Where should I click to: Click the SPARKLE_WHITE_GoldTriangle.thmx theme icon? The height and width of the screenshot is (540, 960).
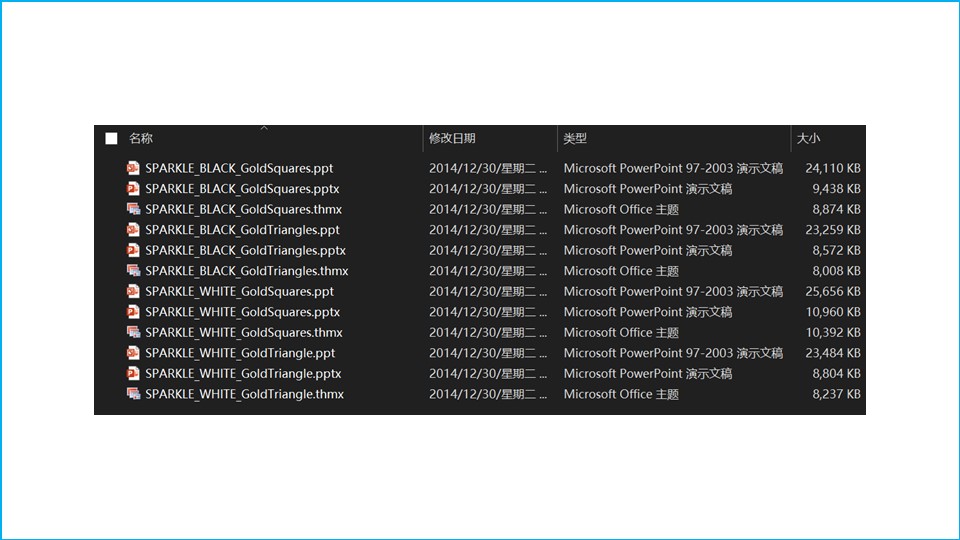[133, 394]
